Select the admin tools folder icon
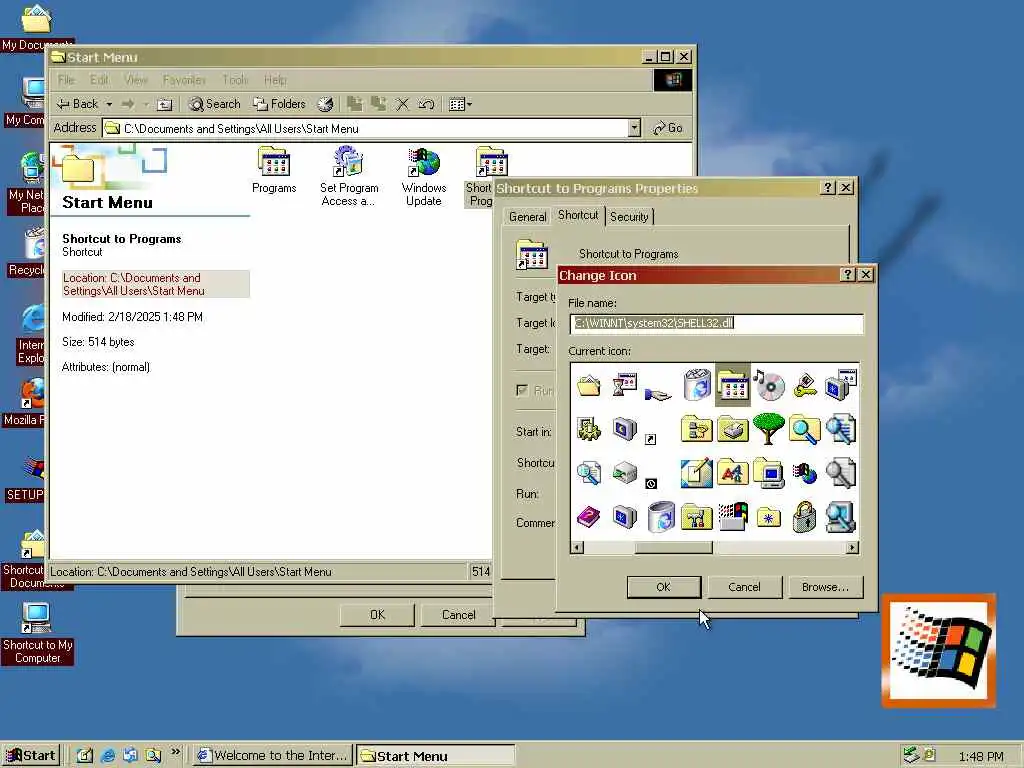Screen dimensions: 1024x768 pos(696,517)
